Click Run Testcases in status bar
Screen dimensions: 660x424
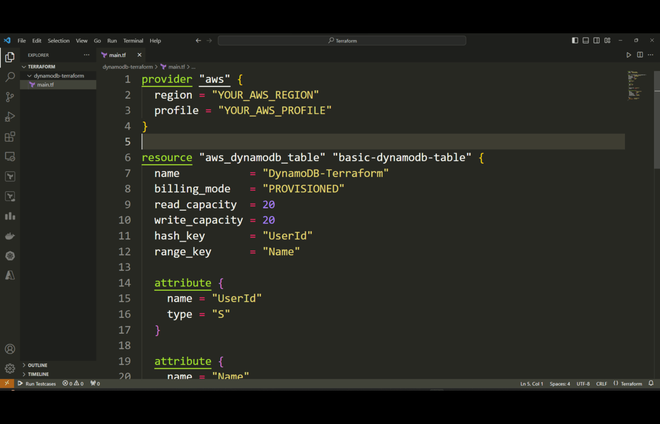coord(37,384)
